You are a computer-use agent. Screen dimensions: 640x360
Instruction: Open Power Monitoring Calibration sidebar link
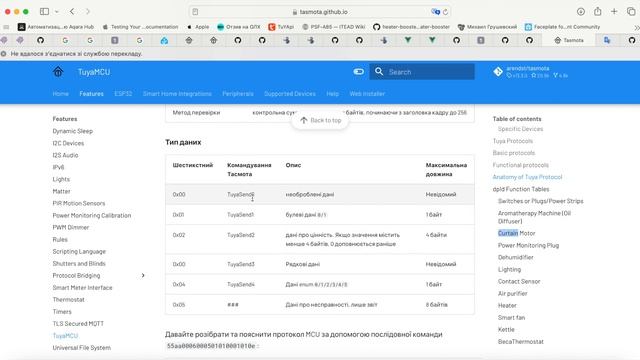(x=92, y=215)
